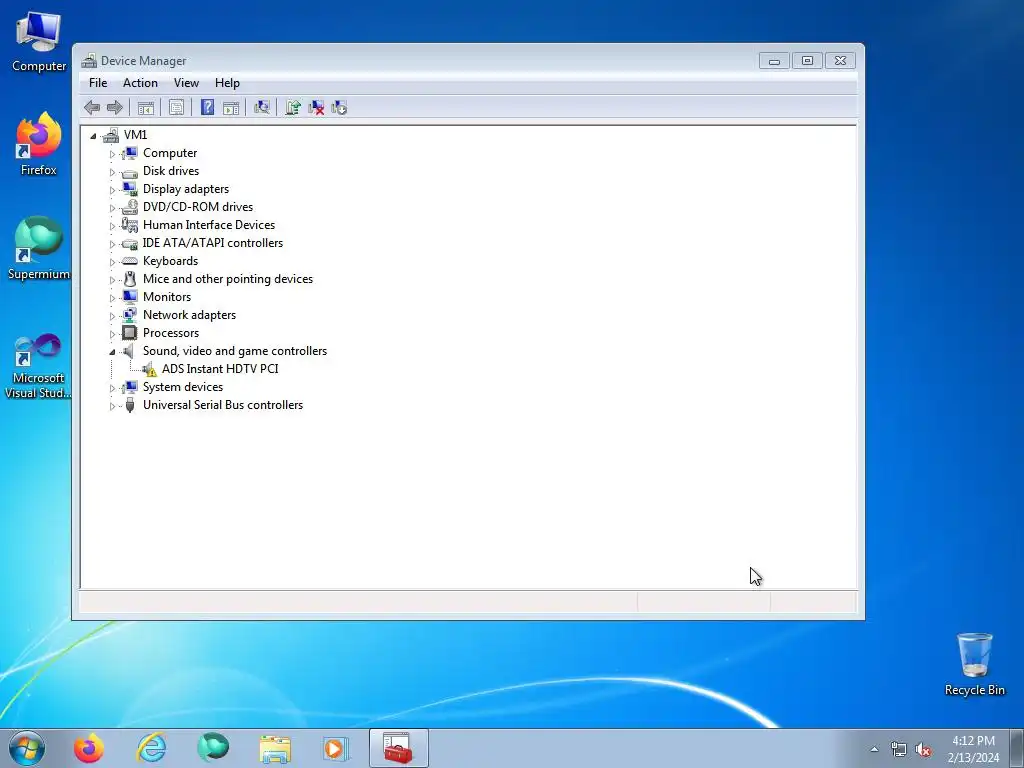Open the Help menu
The image size is (1024, 768).
click(x=227, y=83)
